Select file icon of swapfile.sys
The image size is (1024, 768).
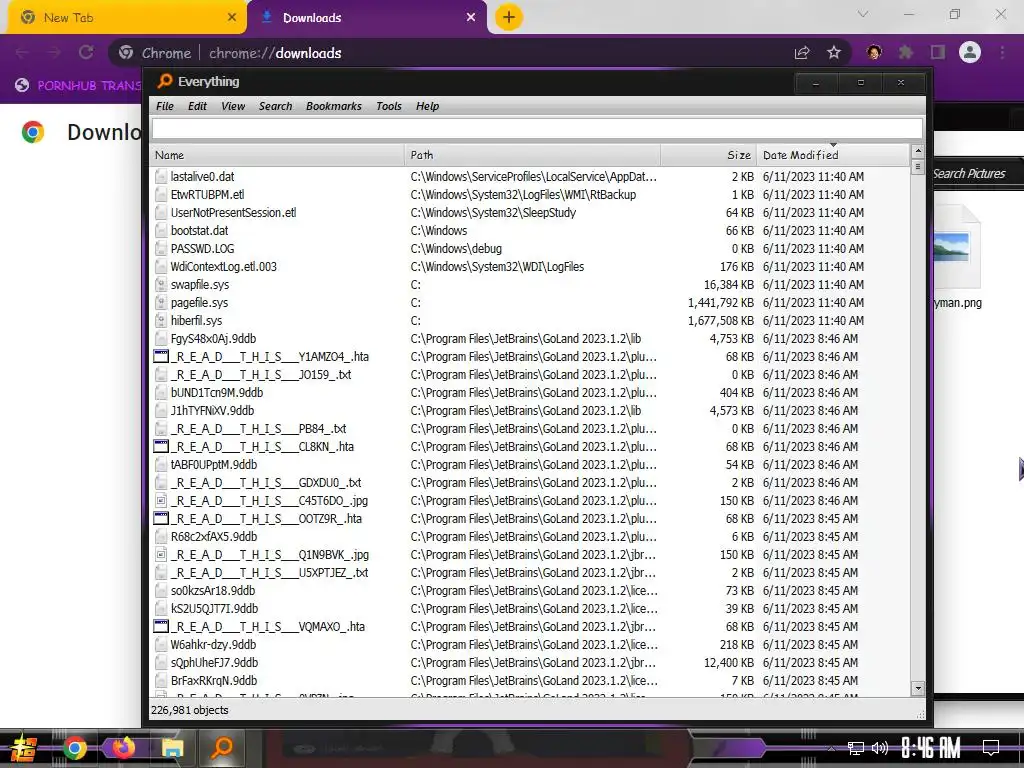click(161, 285)
